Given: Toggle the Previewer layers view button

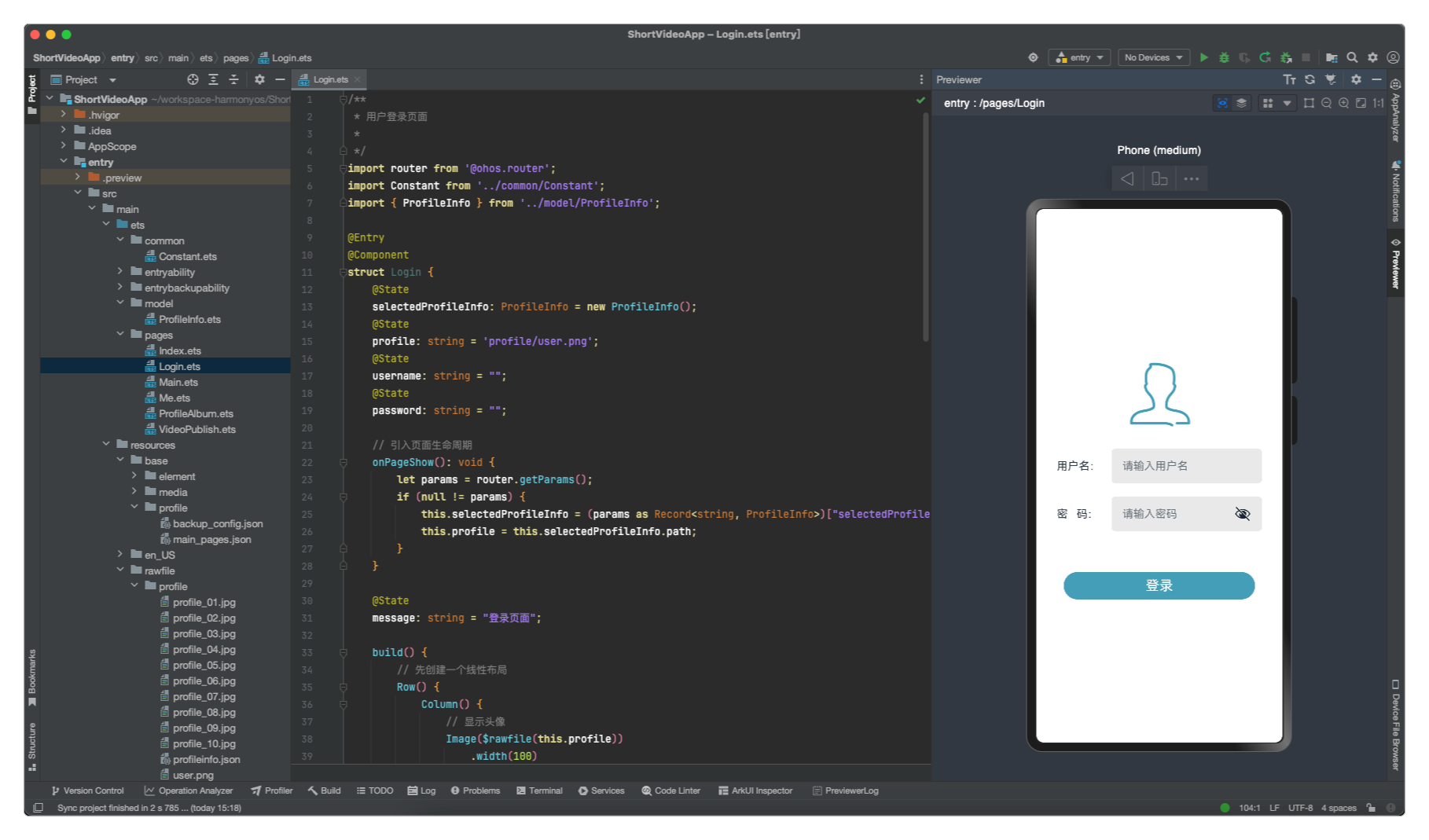Looking at the screenshot, I should tap(1241, 103).
